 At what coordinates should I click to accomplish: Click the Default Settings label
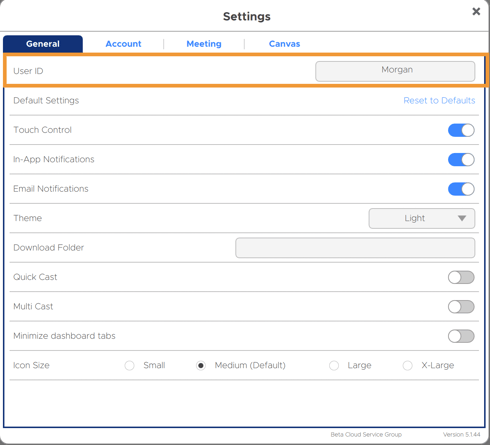click(46, 100)
